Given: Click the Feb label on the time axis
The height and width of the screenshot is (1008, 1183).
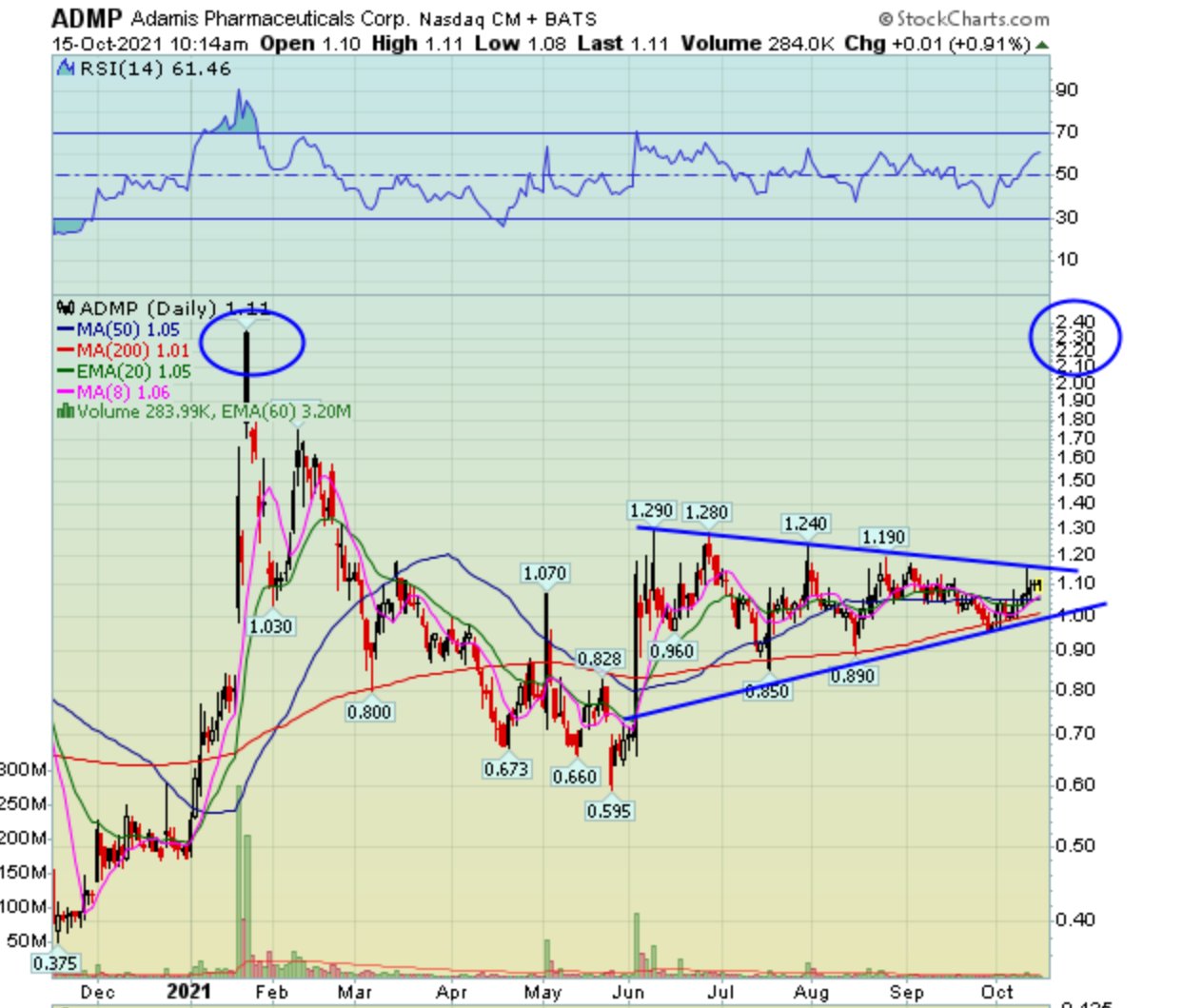Looking at the screenshot, I should pos(271,992).
